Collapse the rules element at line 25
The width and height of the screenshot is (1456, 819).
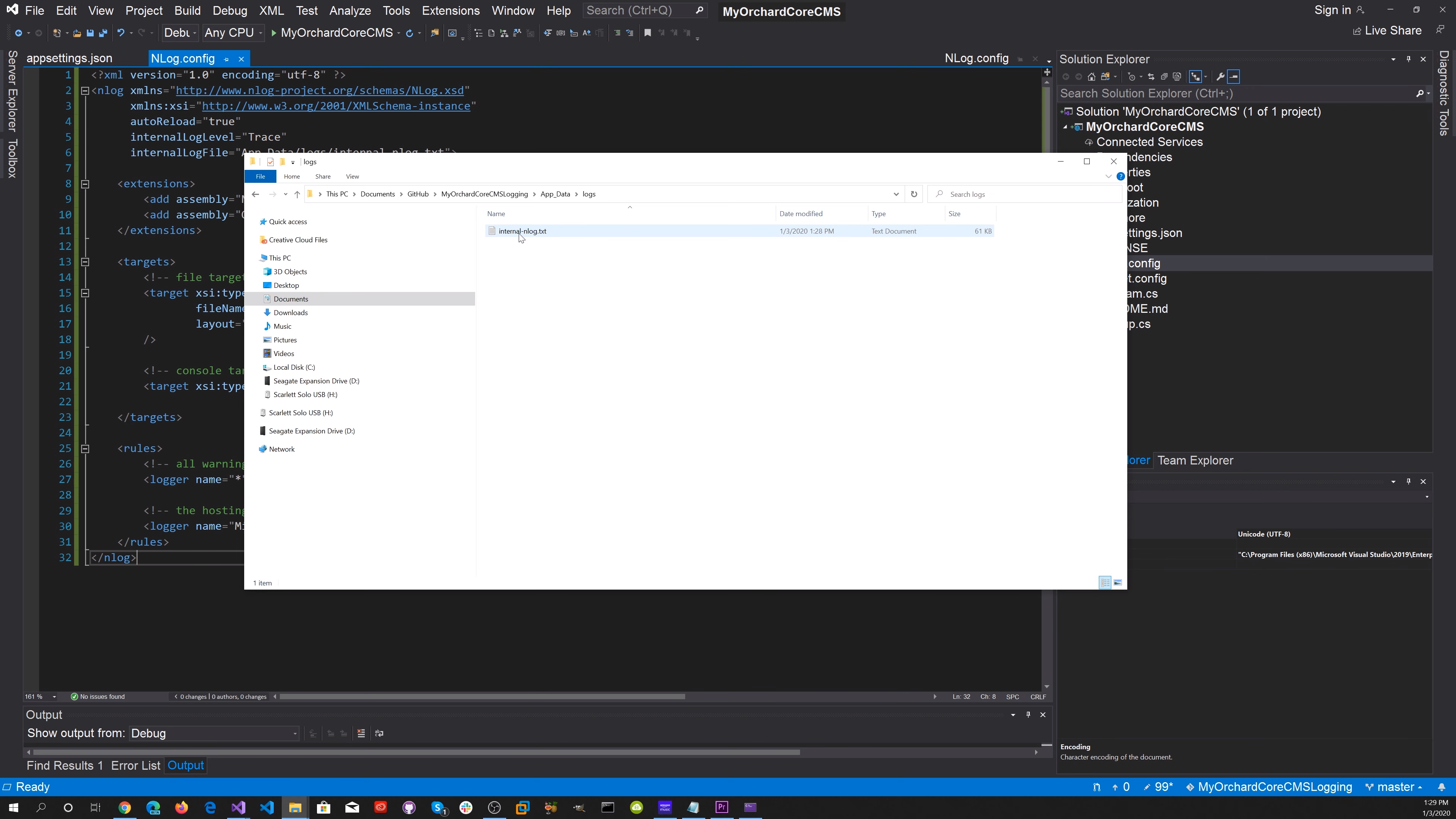tap(85, 448)
